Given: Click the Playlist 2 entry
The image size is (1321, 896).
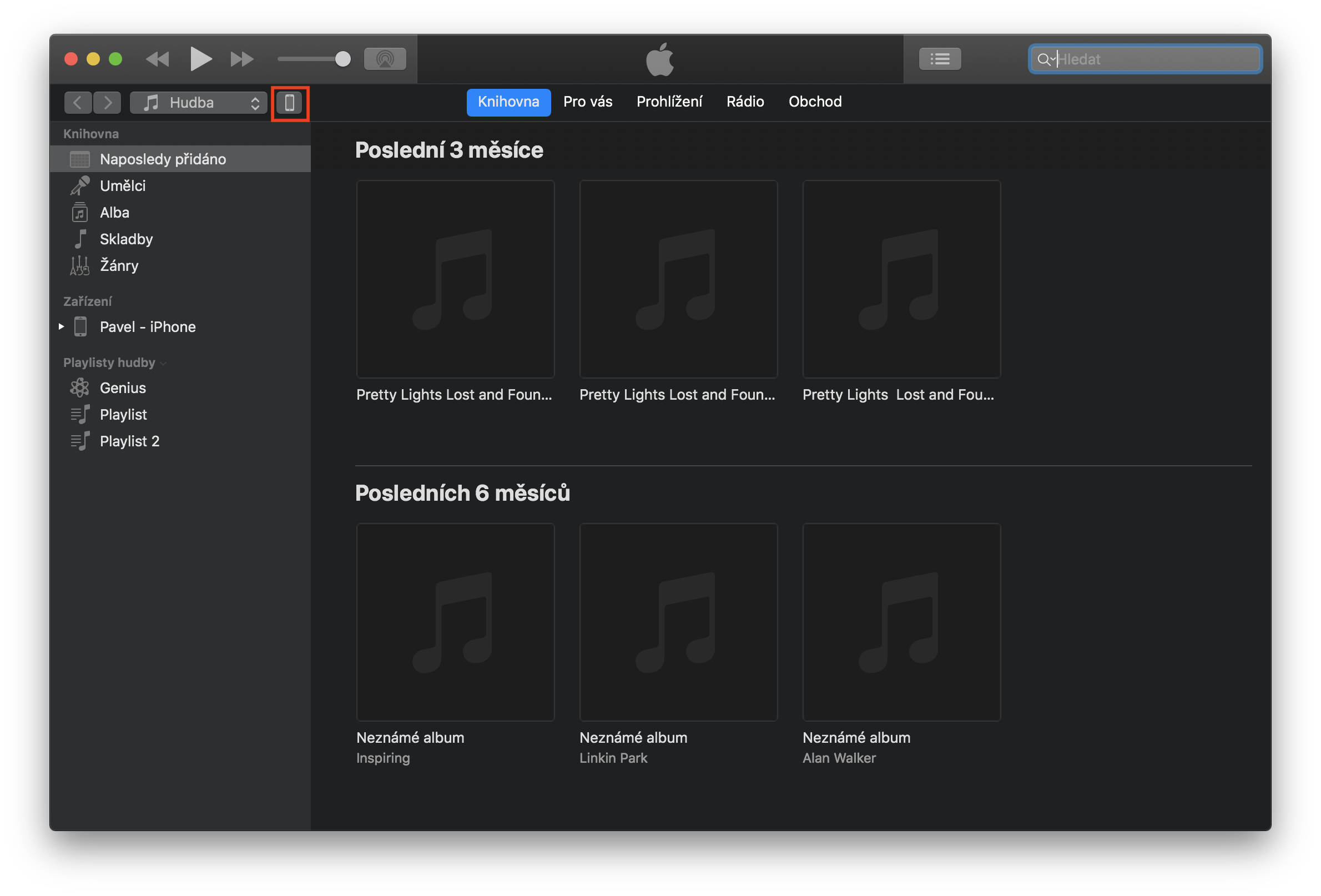Looking at the screenshot, I should coord(129,441).
